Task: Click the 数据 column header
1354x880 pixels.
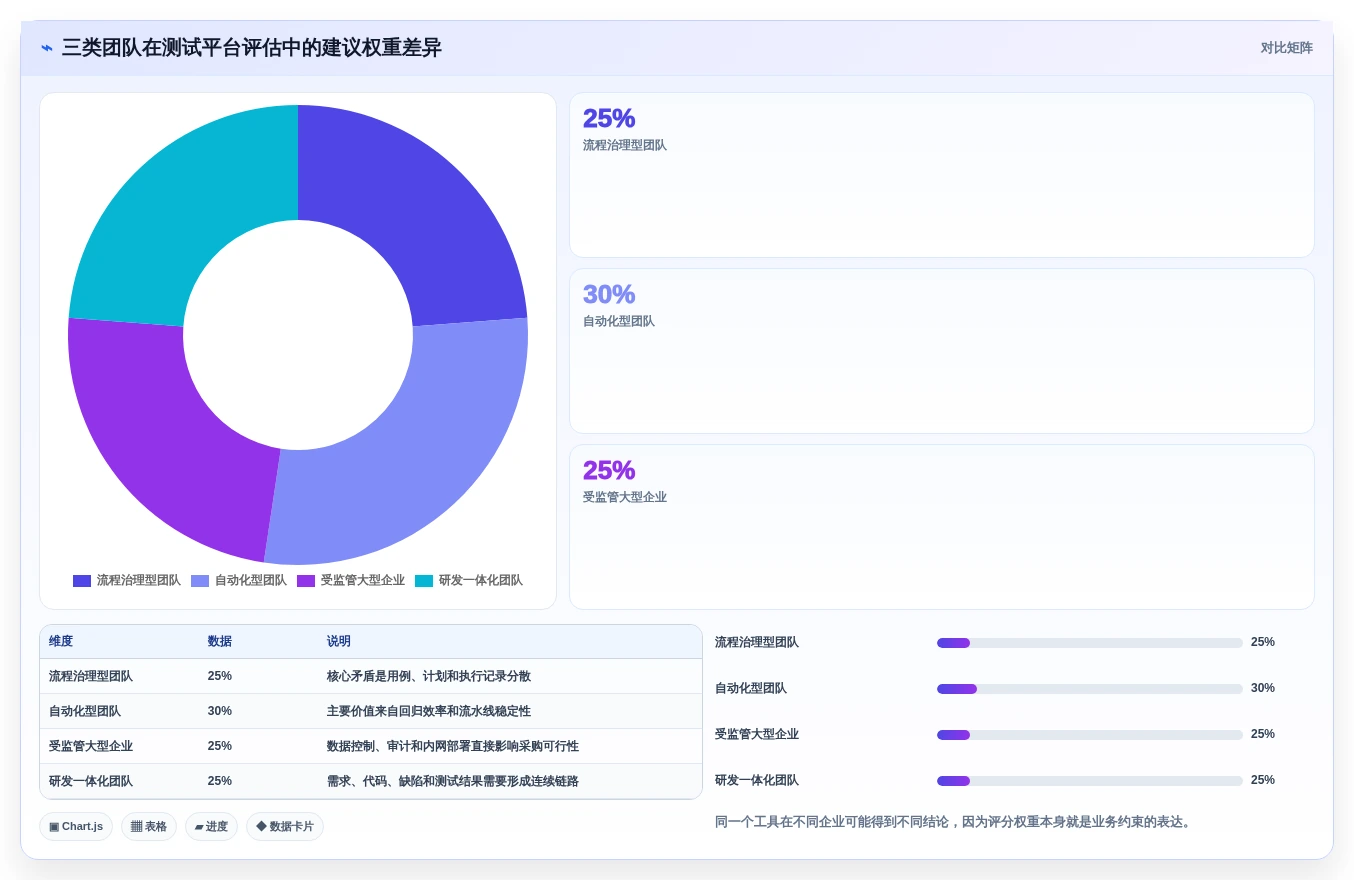Action: (220, 642)
